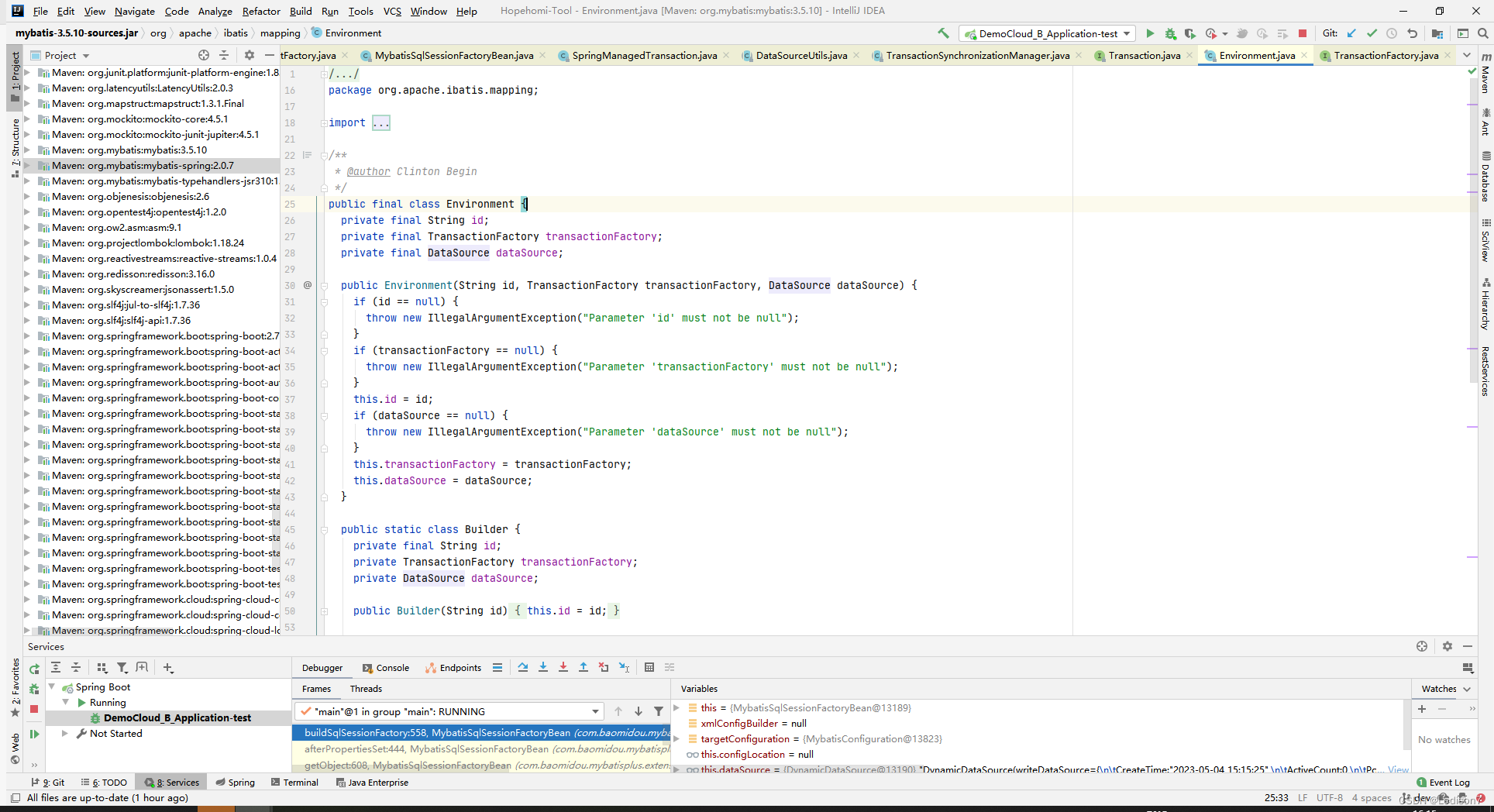Click Step Into in debugger toolbar
1494x812 pixels.
tap(543, 667)
